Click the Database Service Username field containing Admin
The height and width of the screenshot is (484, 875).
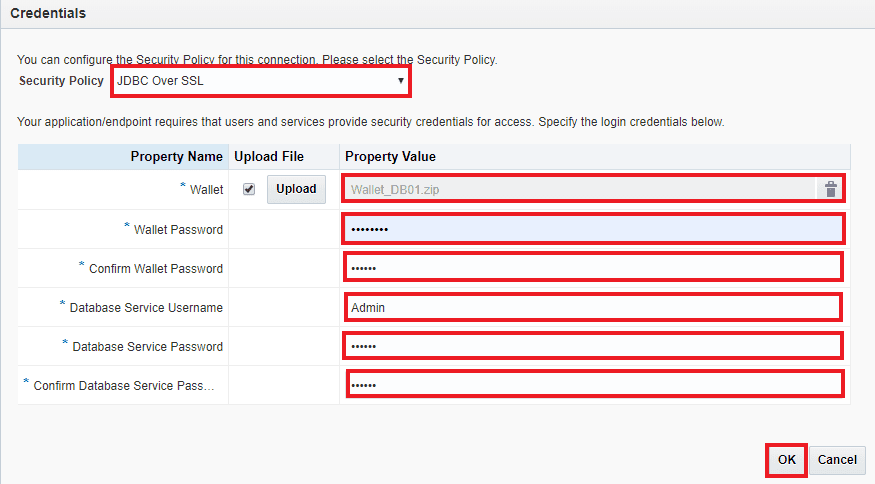(x=593, y=307)
